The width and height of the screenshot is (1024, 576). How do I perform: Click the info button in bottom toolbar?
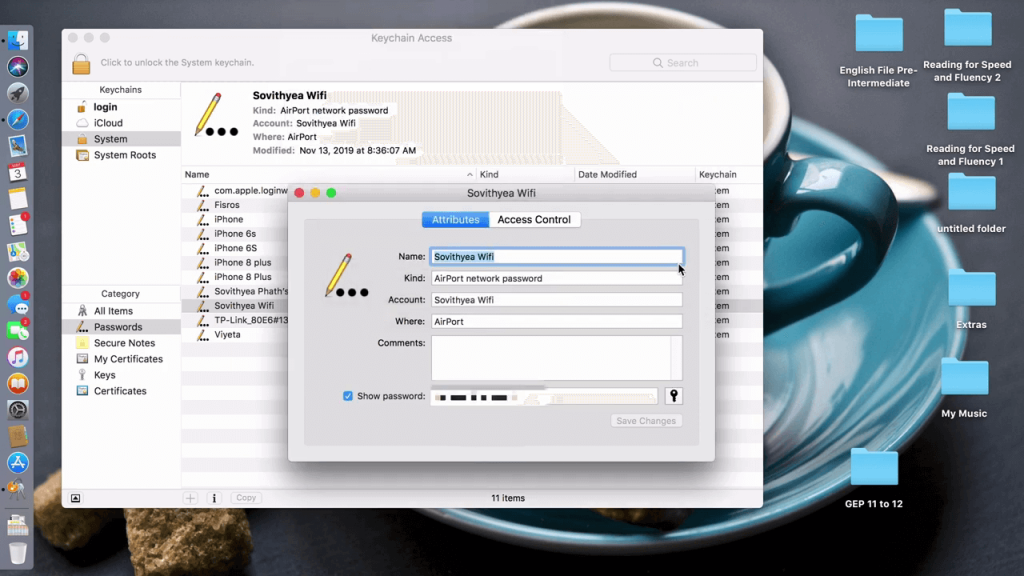214,498
